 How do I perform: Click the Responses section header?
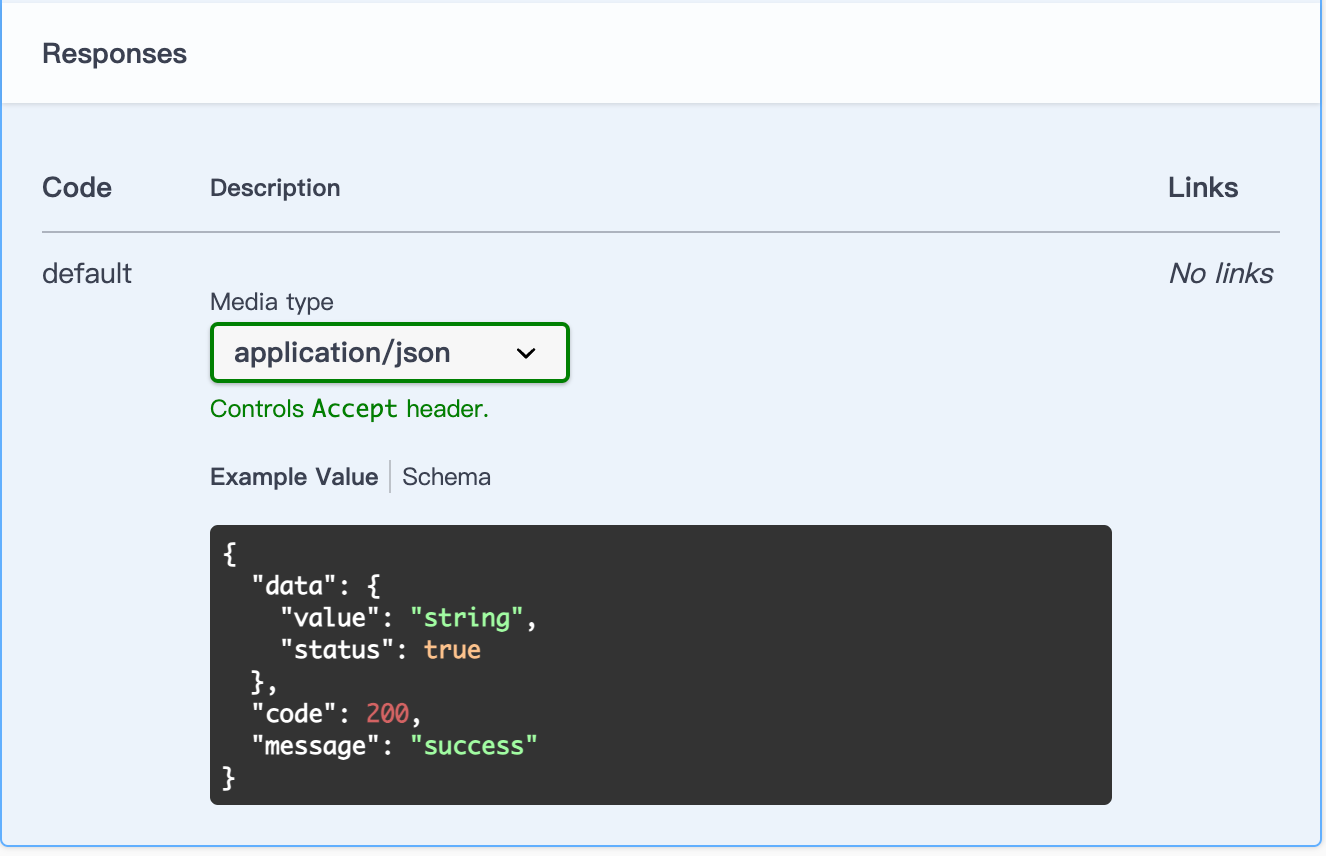(x=115, y=53)
